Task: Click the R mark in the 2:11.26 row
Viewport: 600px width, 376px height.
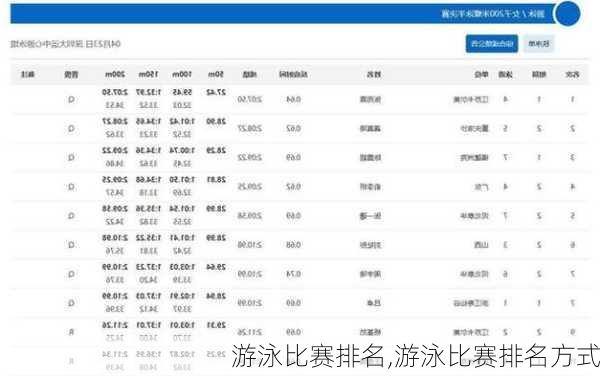Action: [x=71, y=332]
